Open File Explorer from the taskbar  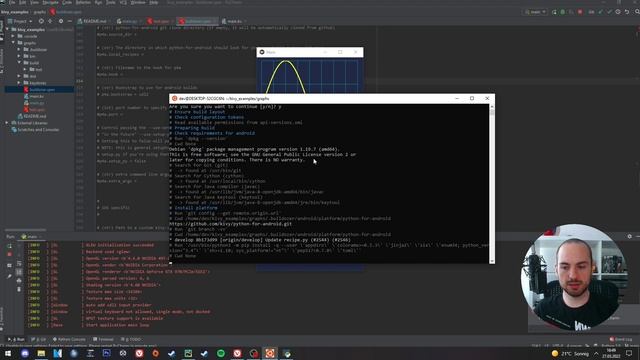[41, 353]
